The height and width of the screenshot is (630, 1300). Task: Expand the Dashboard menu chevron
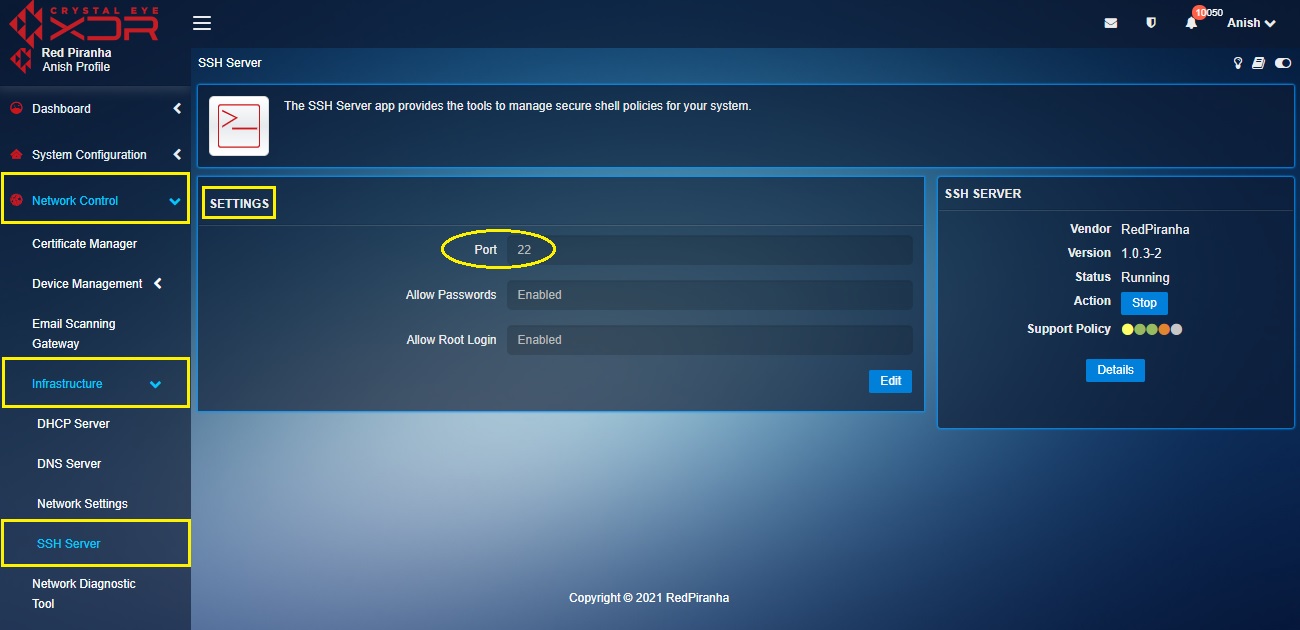pos(177,108)
